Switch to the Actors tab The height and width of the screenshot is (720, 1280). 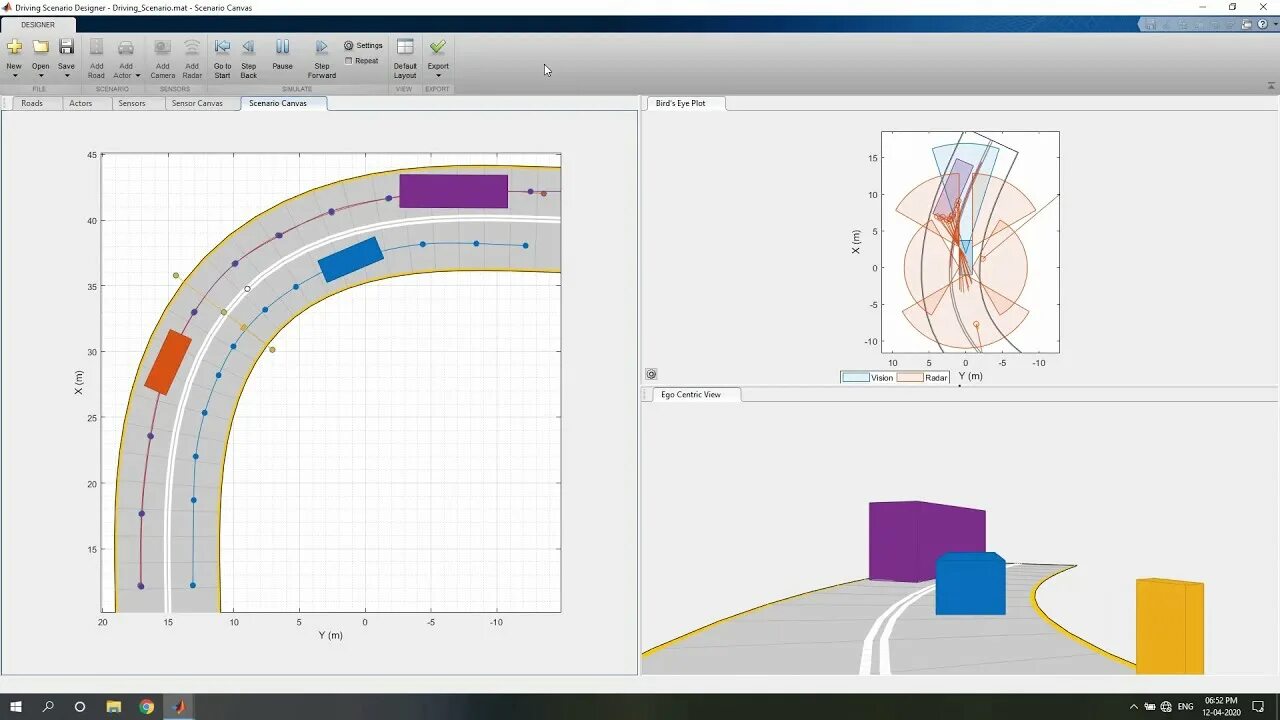pos(81,103)
